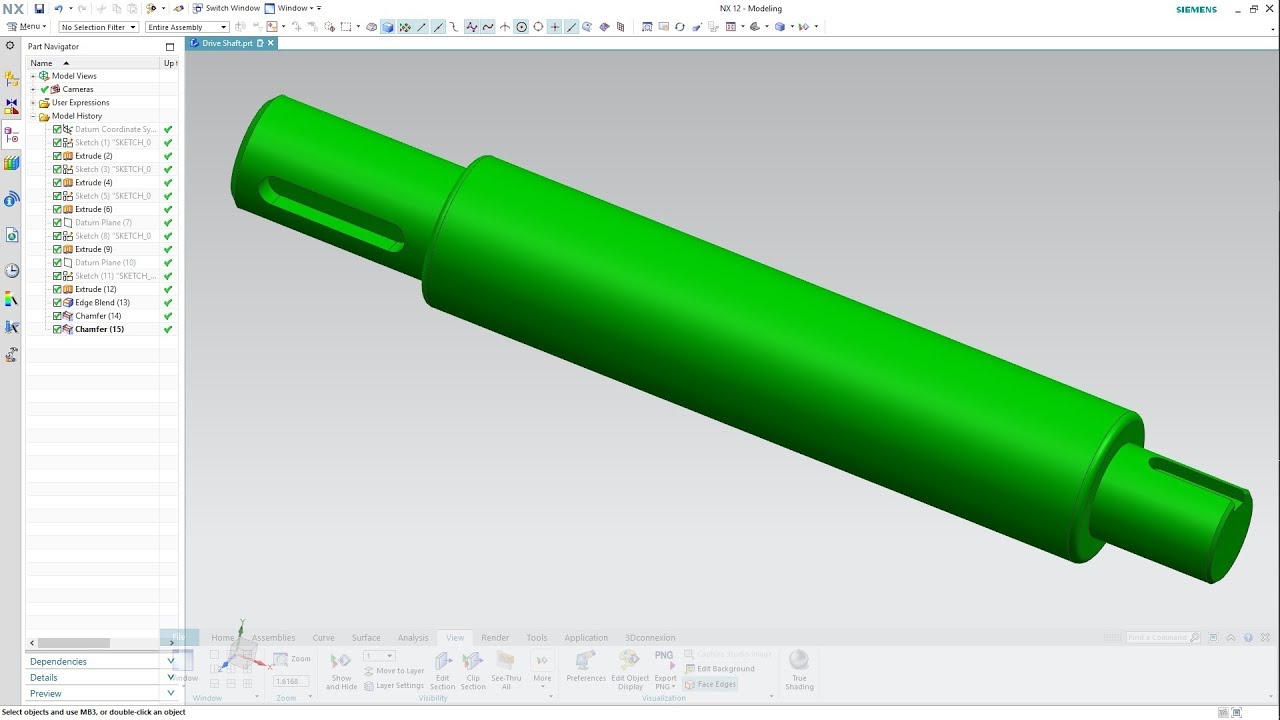Click the Layer Settings button

click(394, 686)
